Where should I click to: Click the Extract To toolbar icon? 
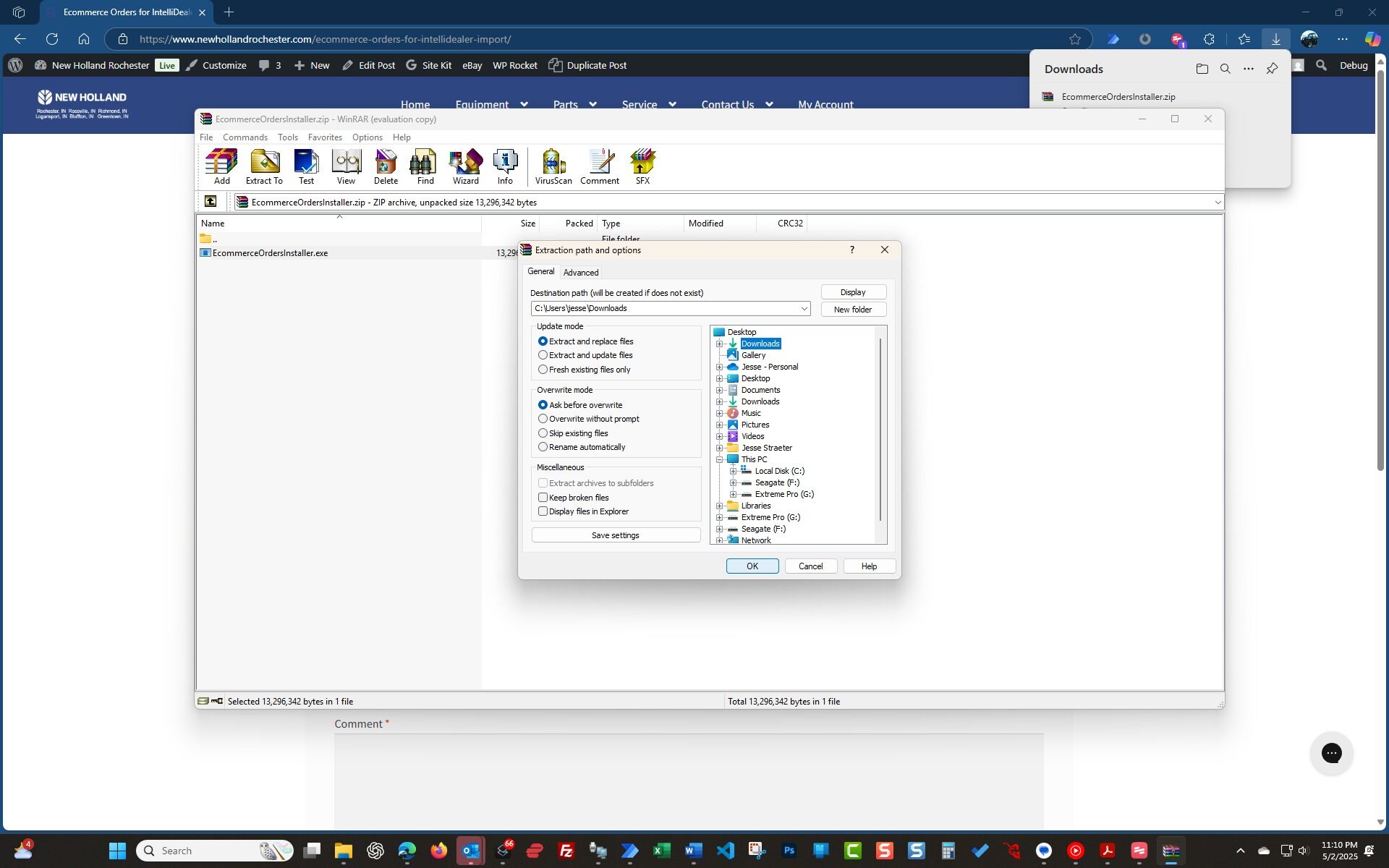tap(264, 167)
